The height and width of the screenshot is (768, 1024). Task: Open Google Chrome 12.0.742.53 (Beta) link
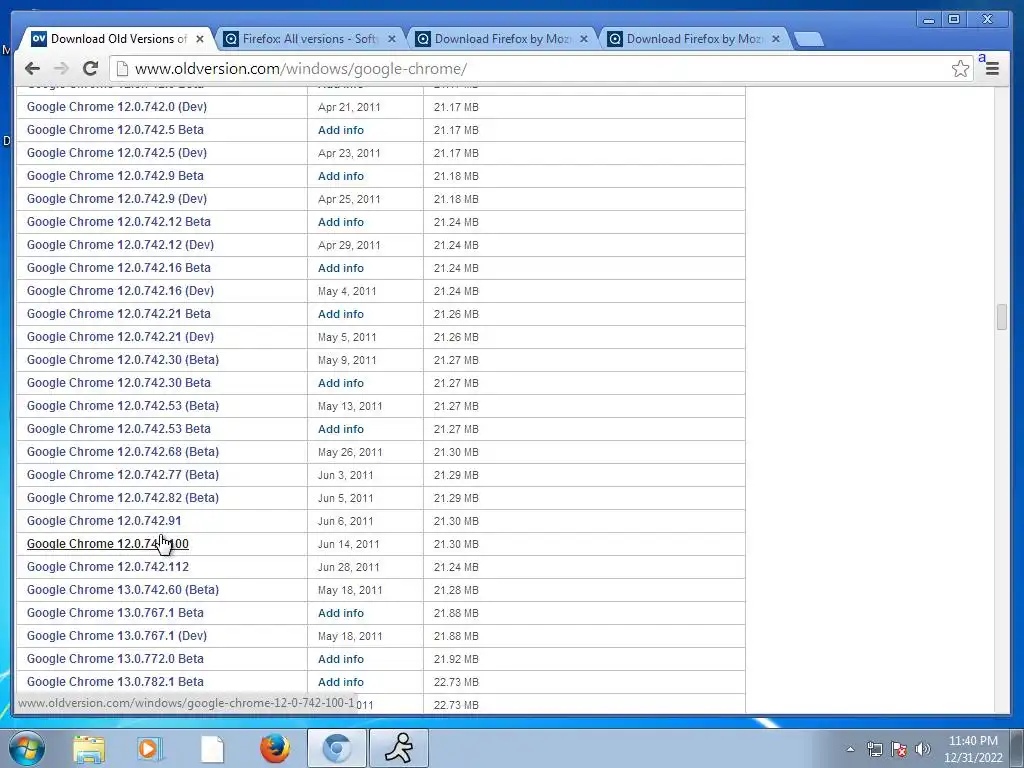123,406
